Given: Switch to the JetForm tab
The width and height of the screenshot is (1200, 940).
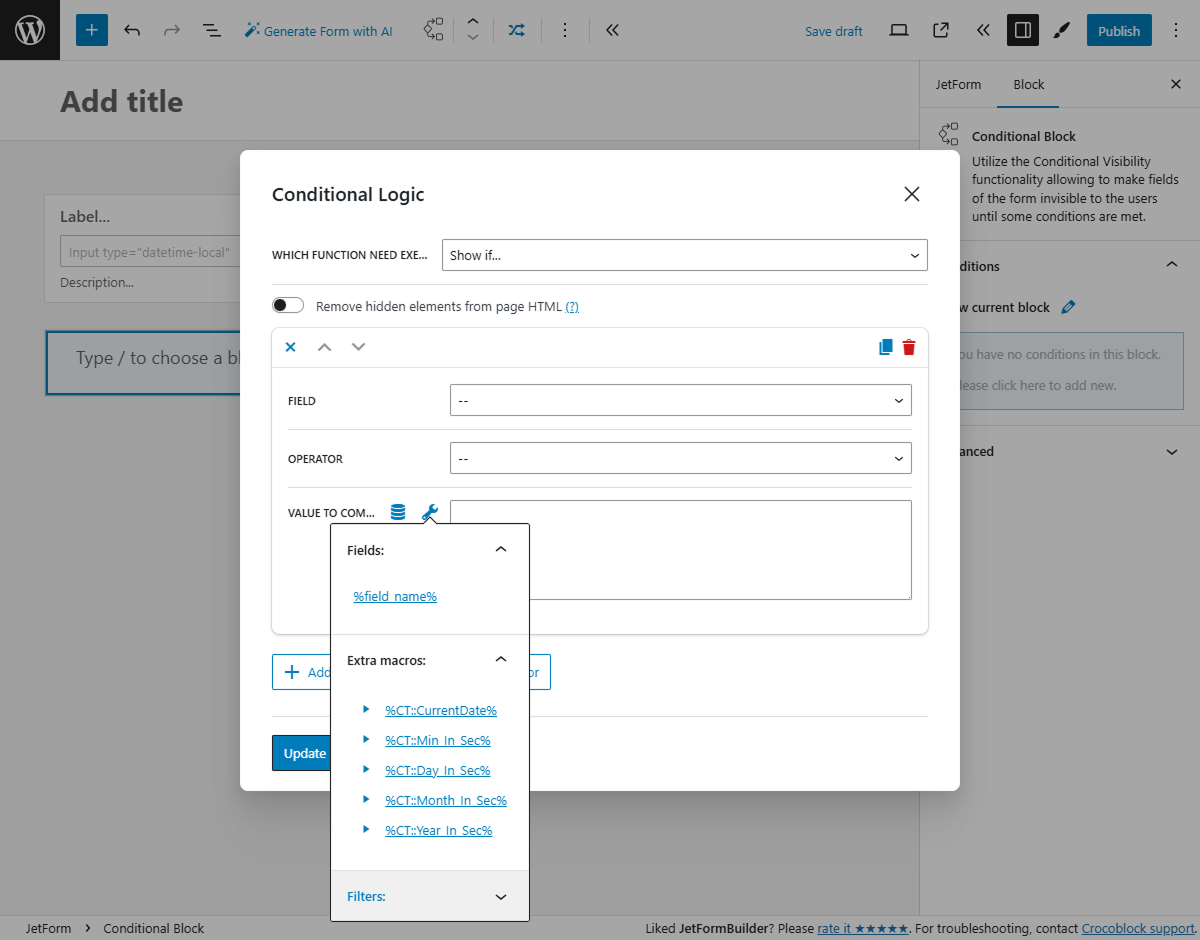Looking at the screenshot, I should tap(958, 84).
